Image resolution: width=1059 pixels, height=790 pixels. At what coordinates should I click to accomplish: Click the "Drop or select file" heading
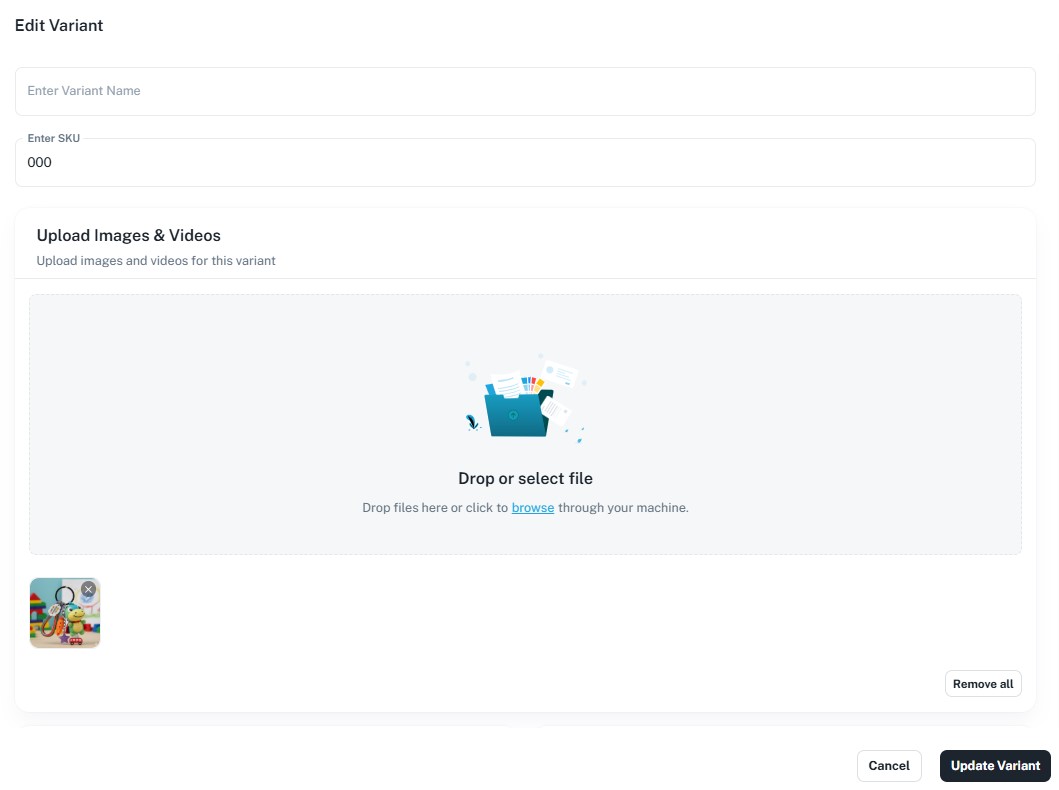[x=525, y=479]
